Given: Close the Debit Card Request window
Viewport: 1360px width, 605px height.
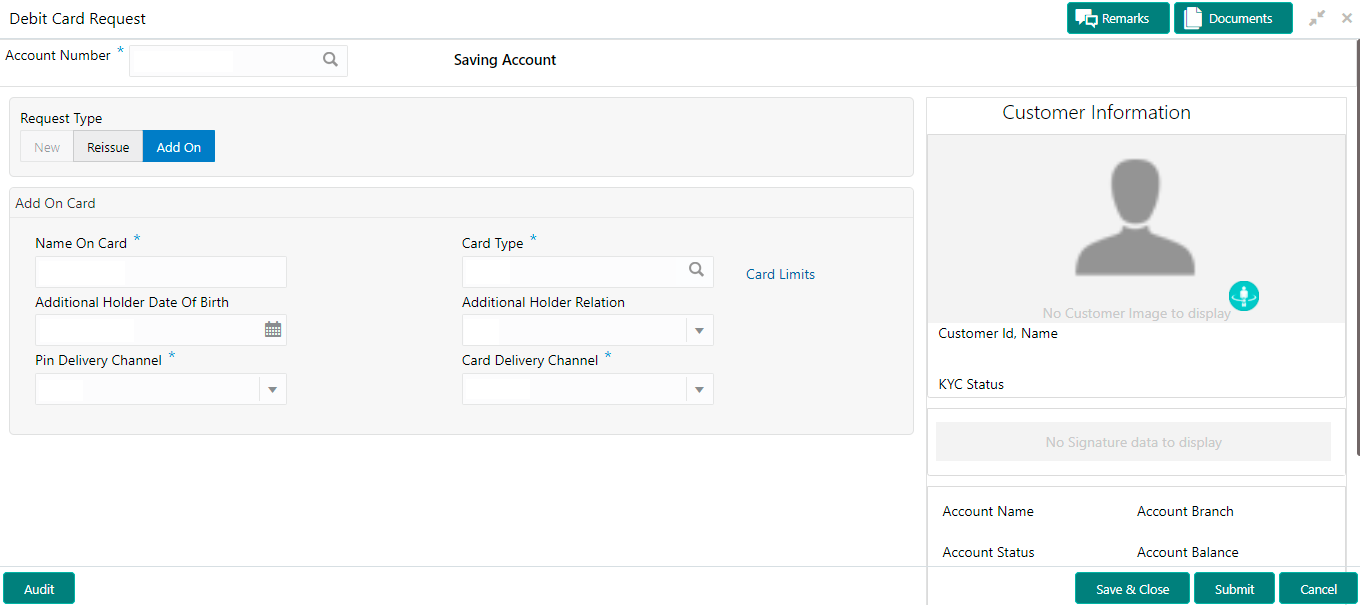Looking at the screenshot, I should [1346, 18].
